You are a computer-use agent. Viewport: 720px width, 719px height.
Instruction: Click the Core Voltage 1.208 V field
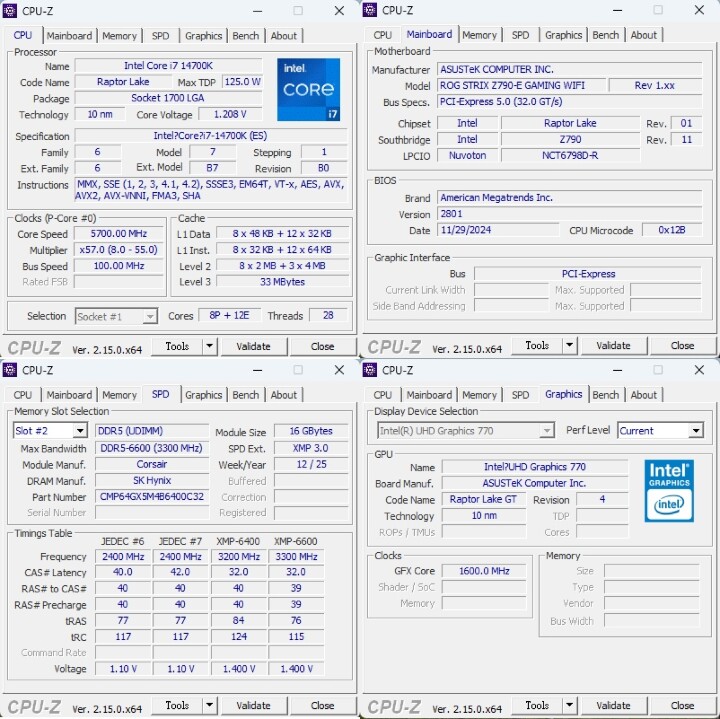[230, 114]
